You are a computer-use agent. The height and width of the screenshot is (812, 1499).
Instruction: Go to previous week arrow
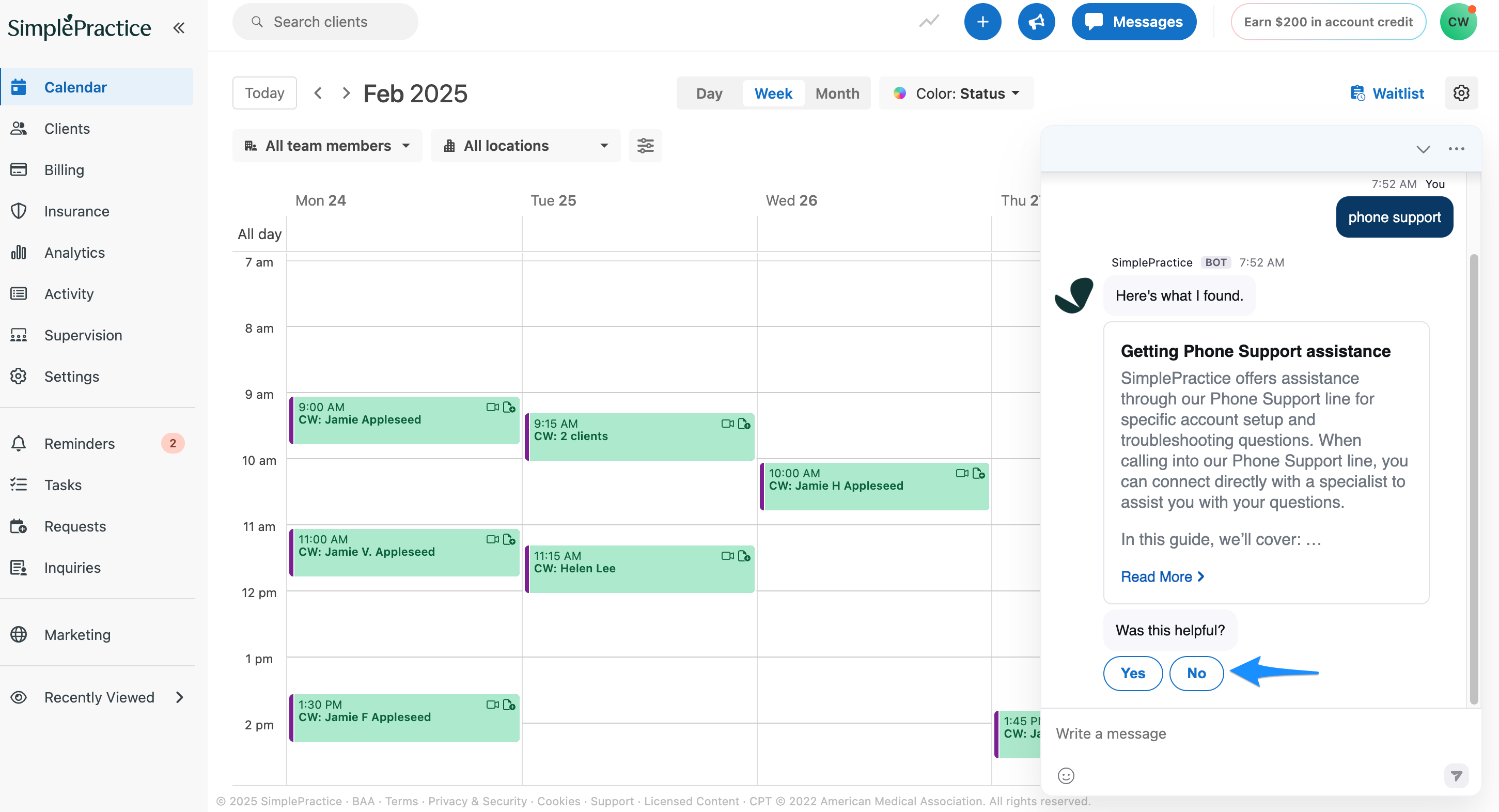(318, 92)
